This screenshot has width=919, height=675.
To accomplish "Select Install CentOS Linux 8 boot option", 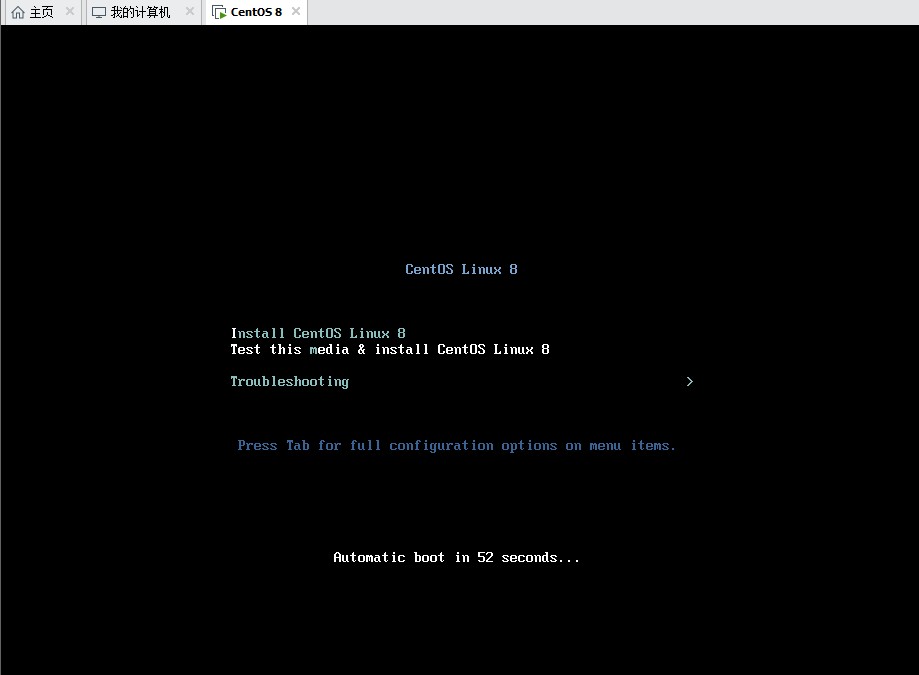I will pyautogui.click(x=318, y=333).
